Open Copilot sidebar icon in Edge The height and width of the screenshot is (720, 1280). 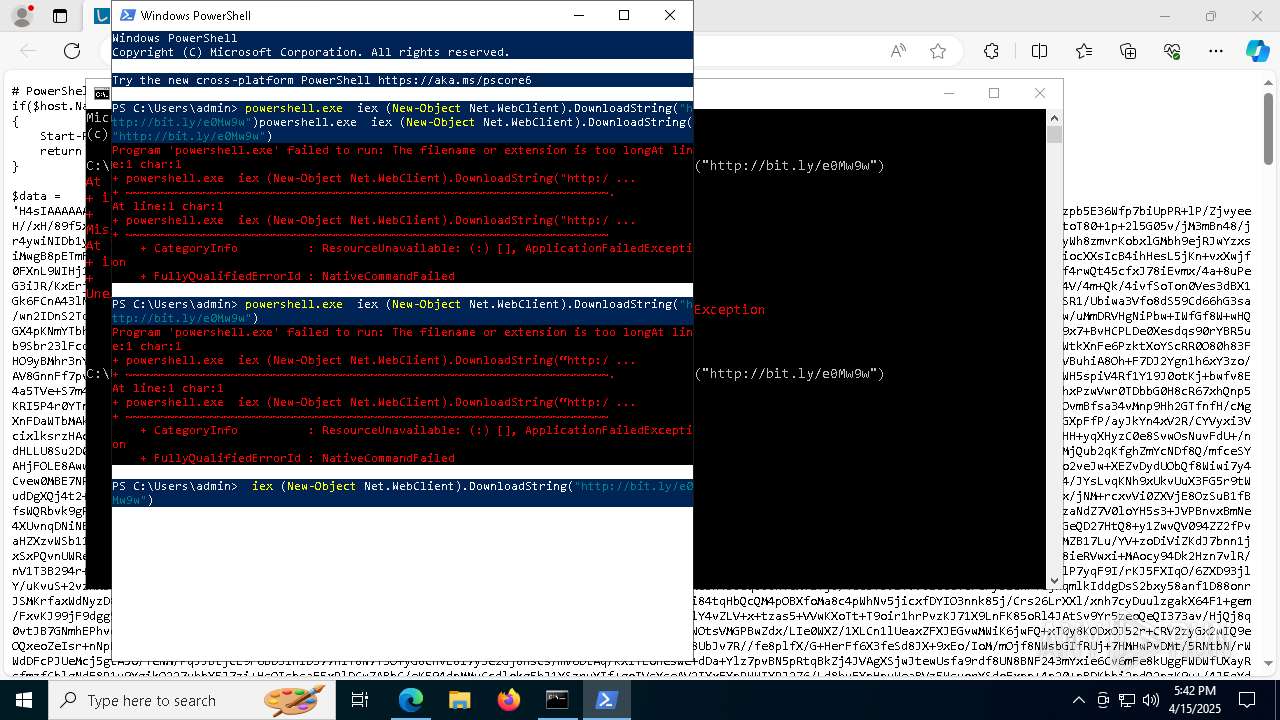[1257, 51]
